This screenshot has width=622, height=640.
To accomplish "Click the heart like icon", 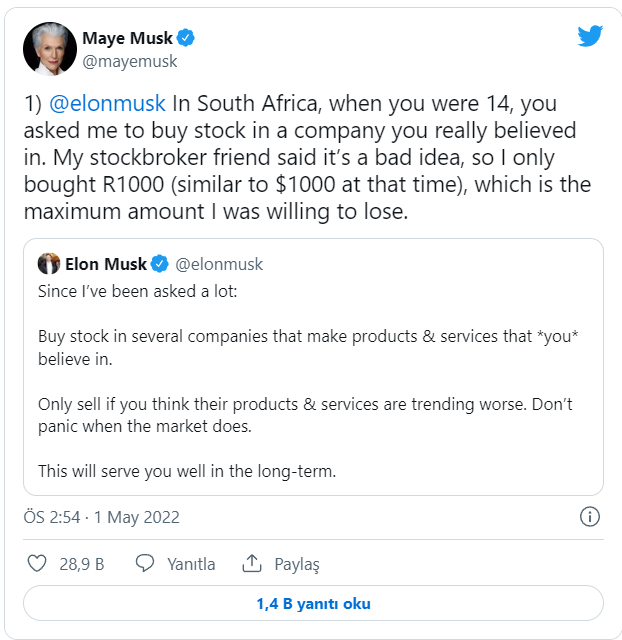I will 38,563.
